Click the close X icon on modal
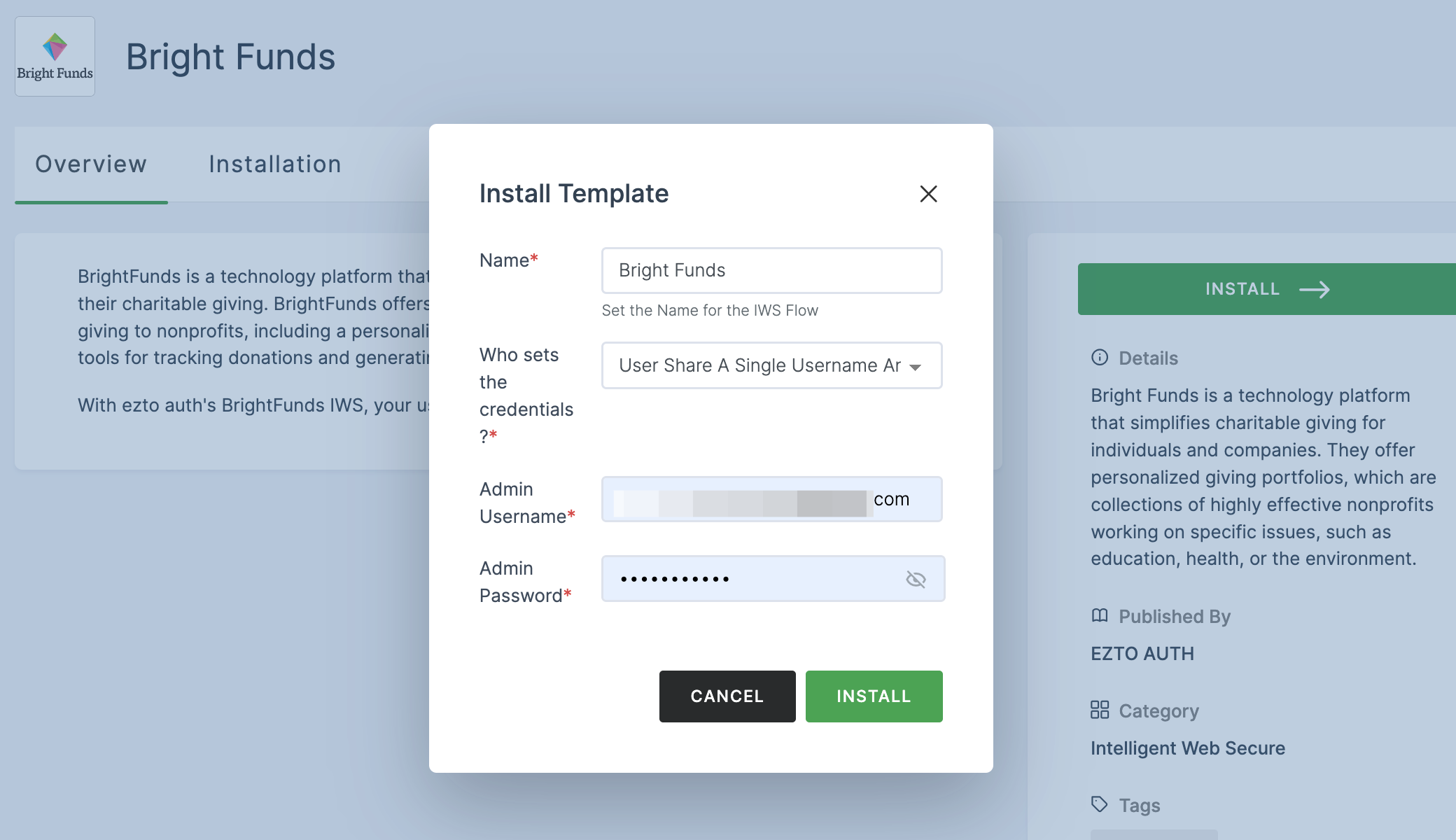Screen dimensions: 1456x840 (x=928, y=194)
